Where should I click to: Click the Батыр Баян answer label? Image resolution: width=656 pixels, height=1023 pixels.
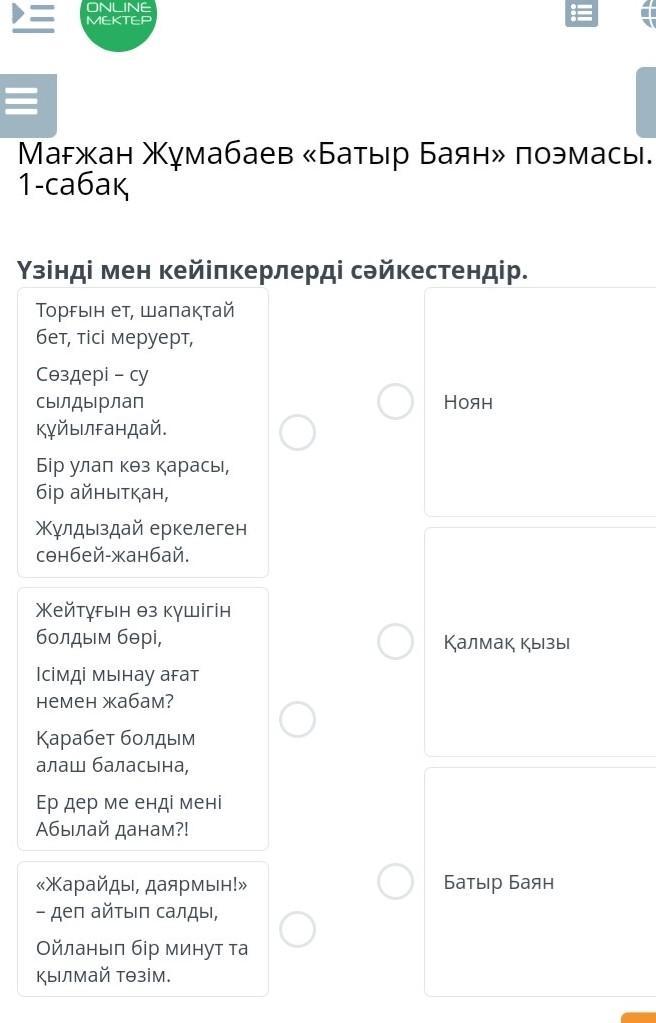499,882
